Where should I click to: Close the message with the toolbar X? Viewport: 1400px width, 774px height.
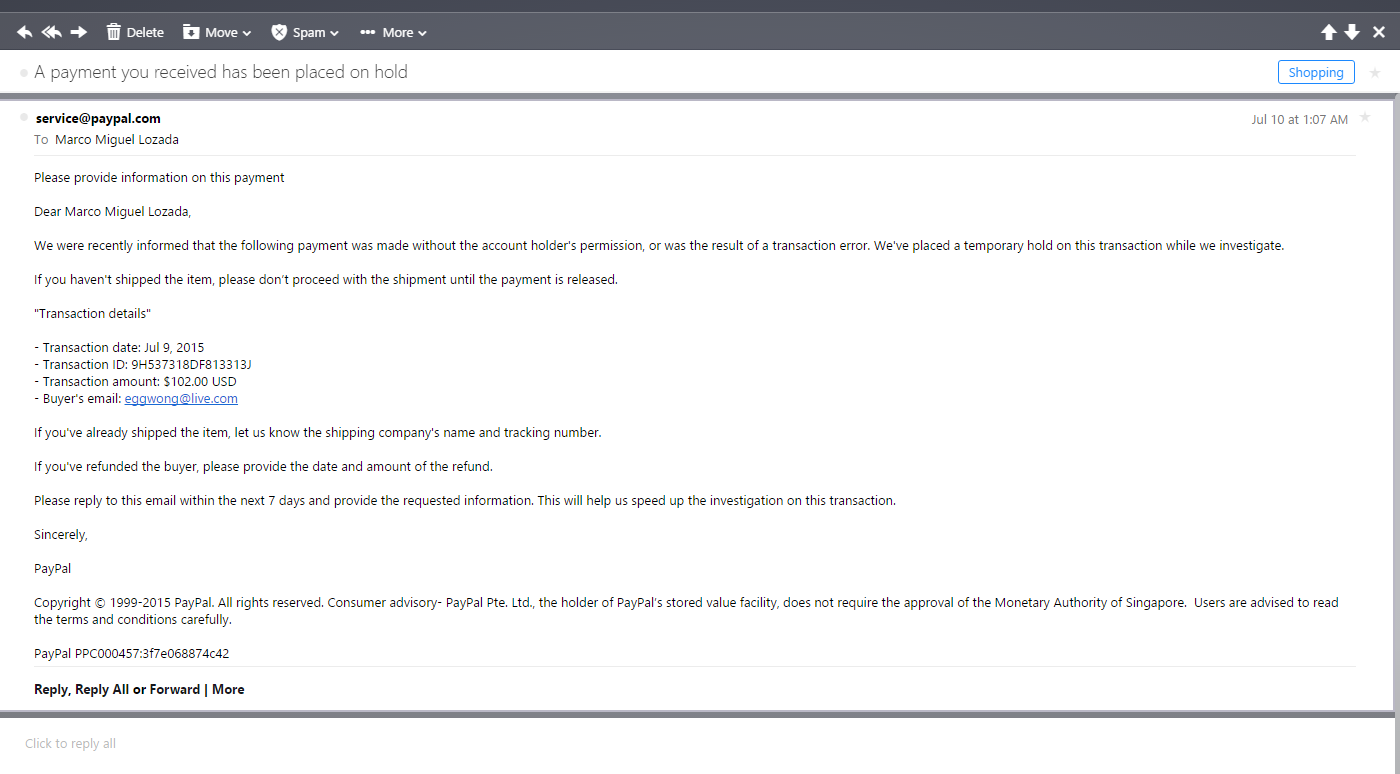coord(1379,32)
